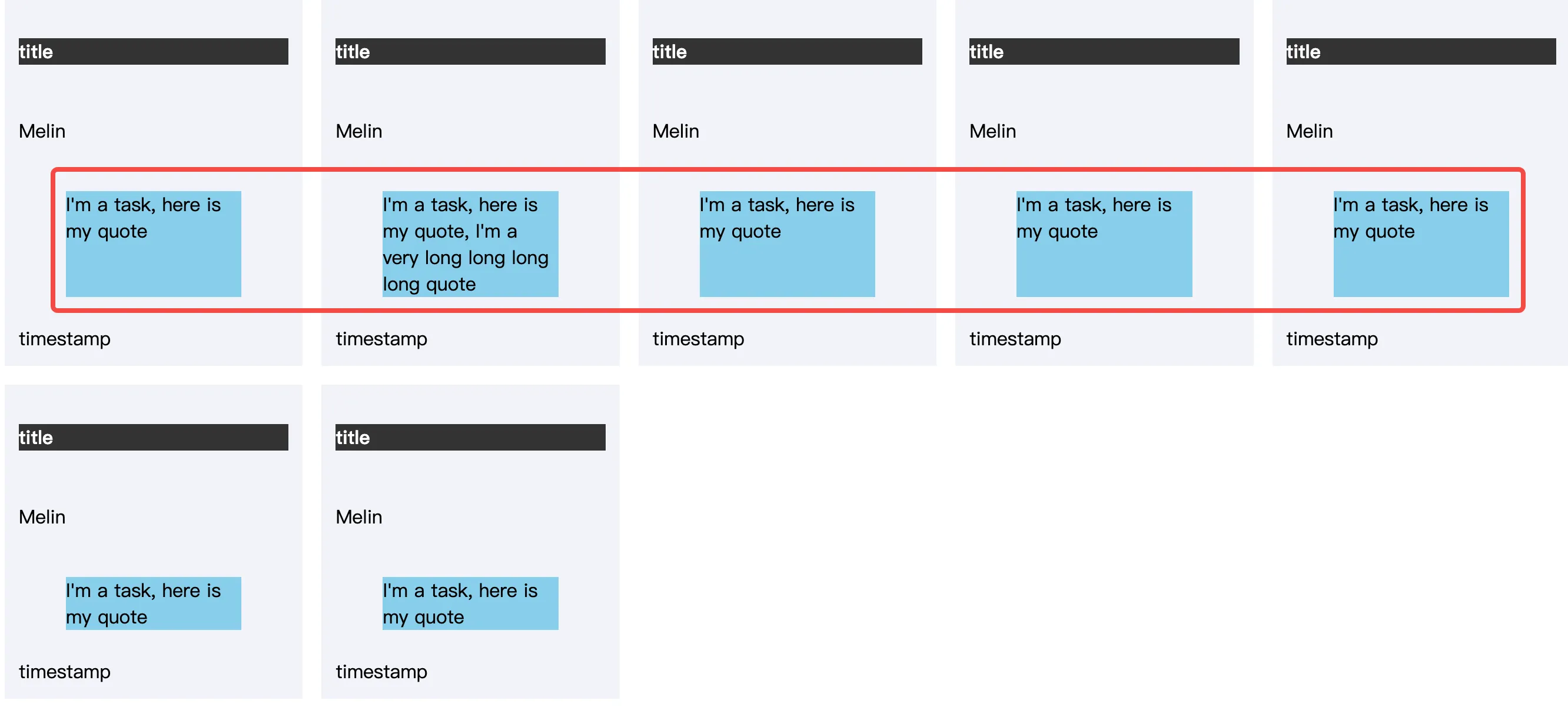Click 'Melin' in the third top-row card
Image resolution: width=1568 pixels, height=727 pixels.
coord(676,131)
